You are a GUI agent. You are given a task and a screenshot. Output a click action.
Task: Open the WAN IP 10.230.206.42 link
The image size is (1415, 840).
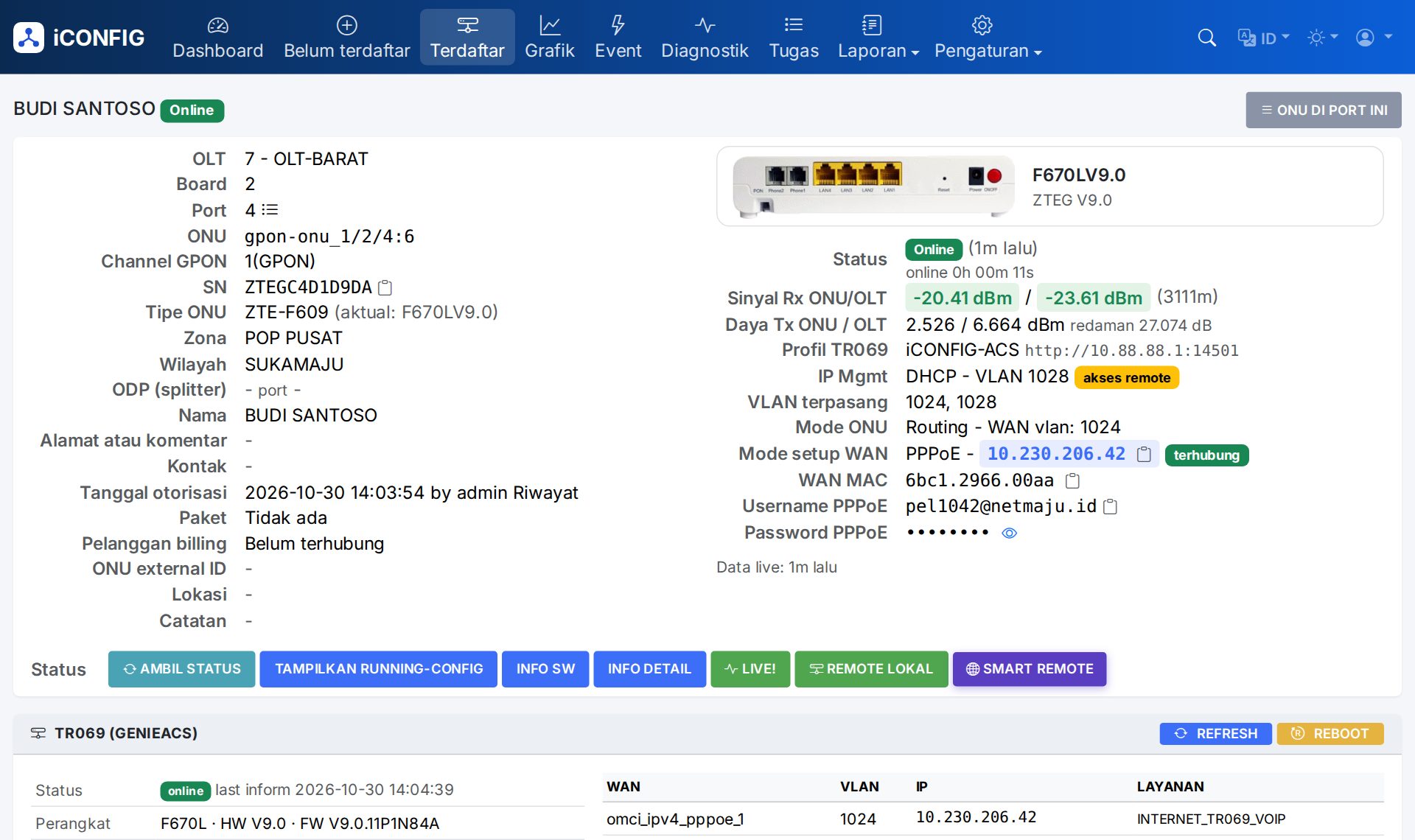point(1056,454)
